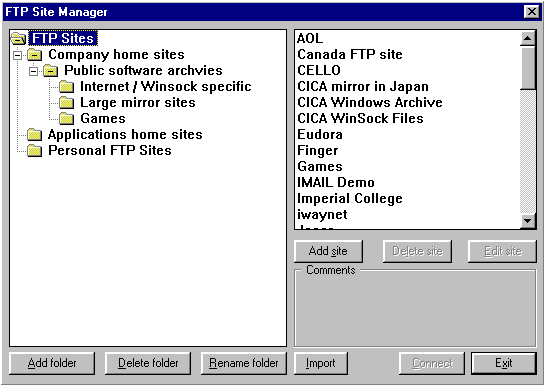Select Canada FTP site entry

pyautogui.click(x=407, y=54)
